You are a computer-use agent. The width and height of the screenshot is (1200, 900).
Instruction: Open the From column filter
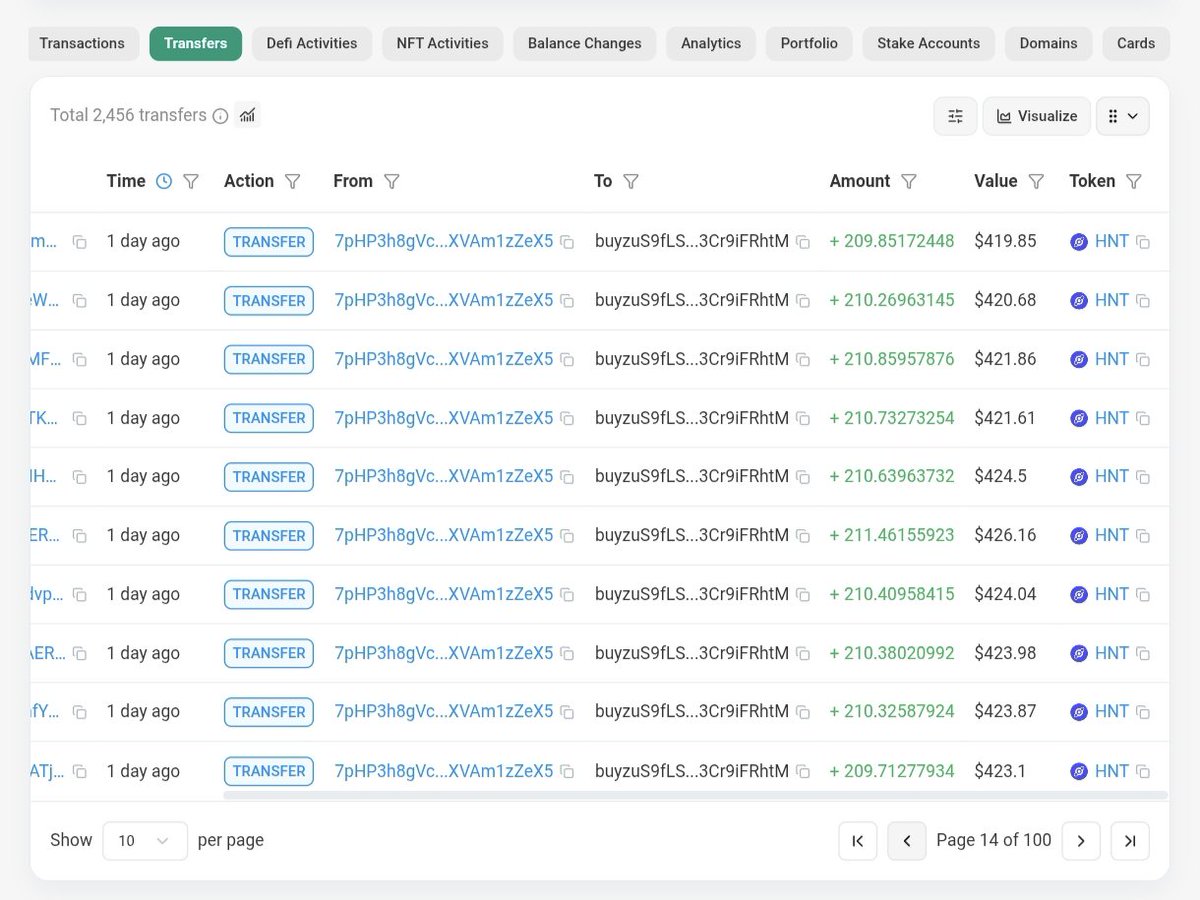(x=392, y=181)
